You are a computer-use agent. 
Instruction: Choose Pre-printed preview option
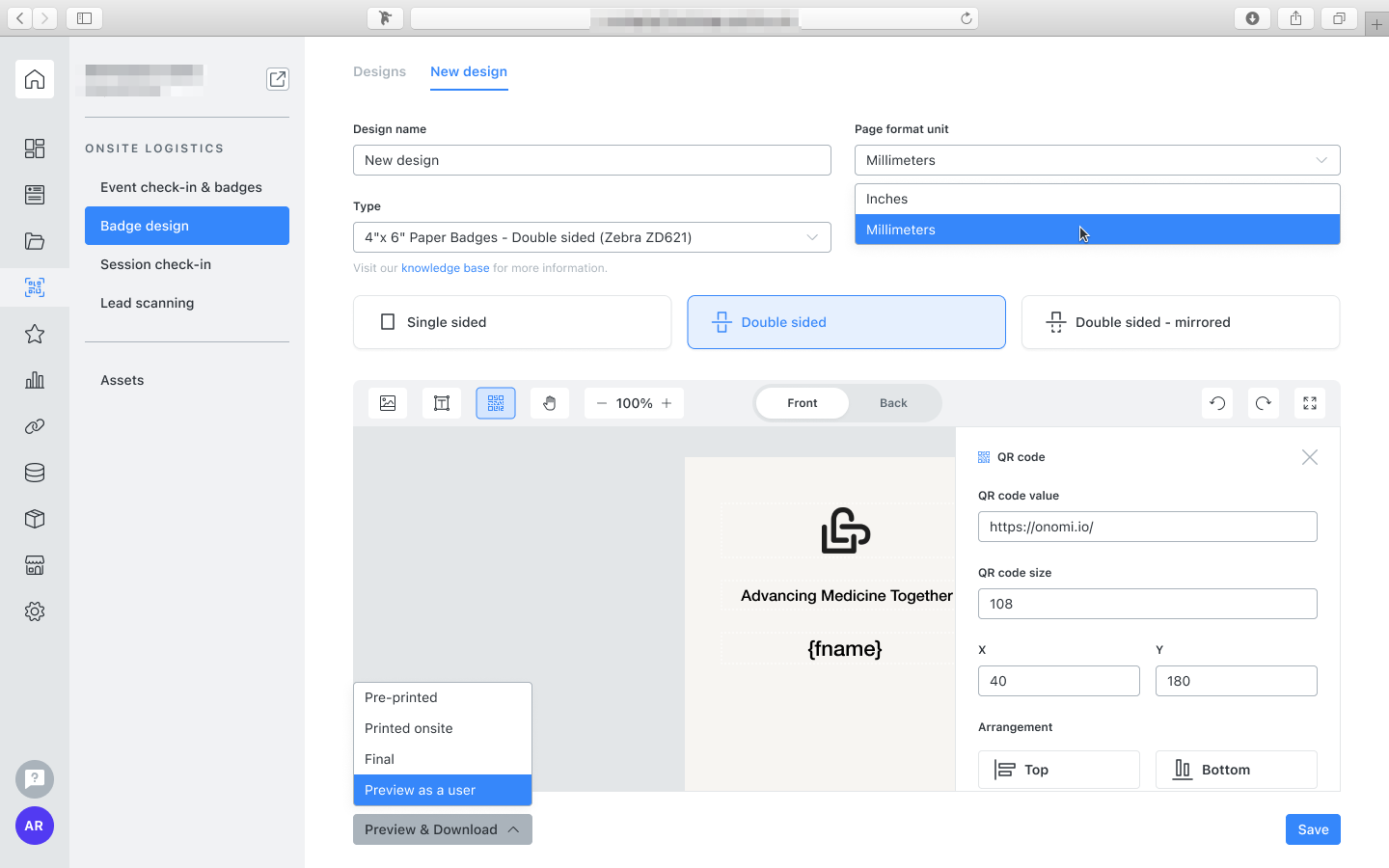(x=443, y=697)
